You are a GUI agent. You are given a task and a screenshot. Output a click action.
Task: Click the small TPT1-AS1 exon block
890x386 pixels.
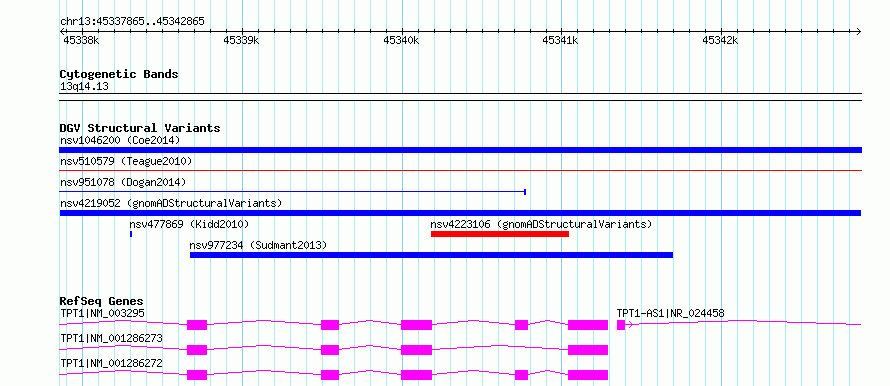(621, 325)
